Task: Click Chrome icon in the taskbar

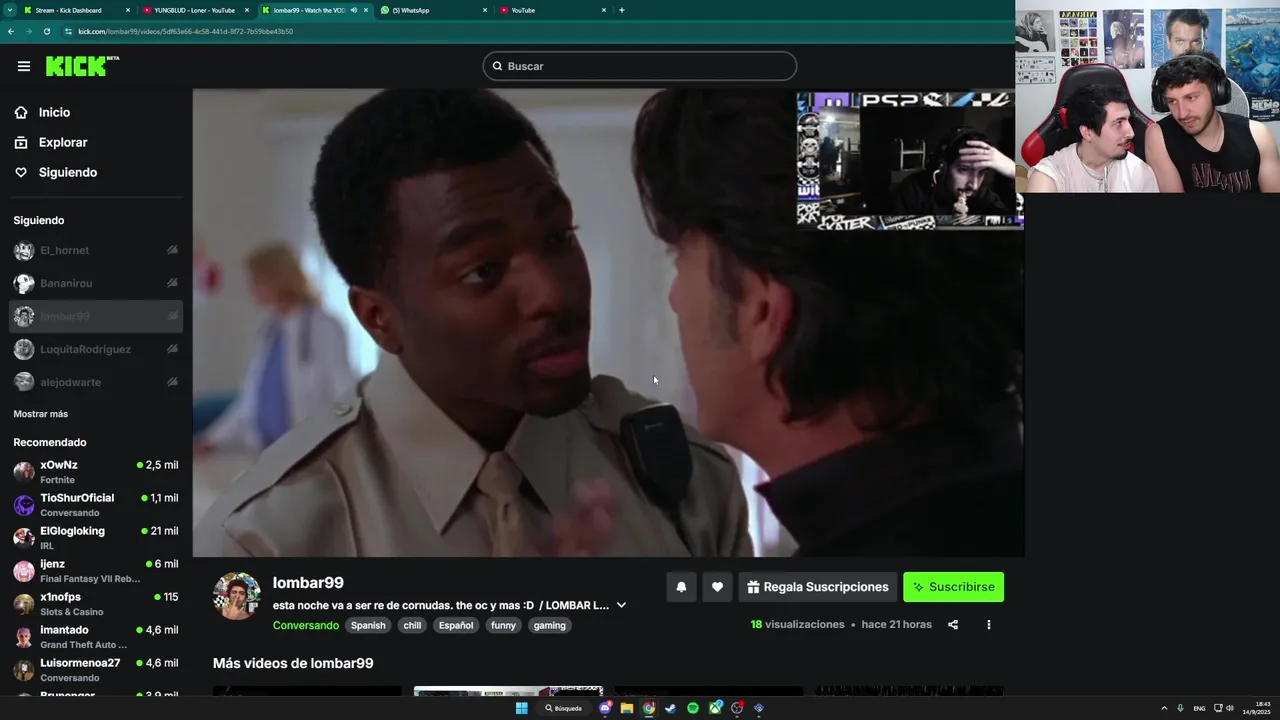Action: coord(649,708)
